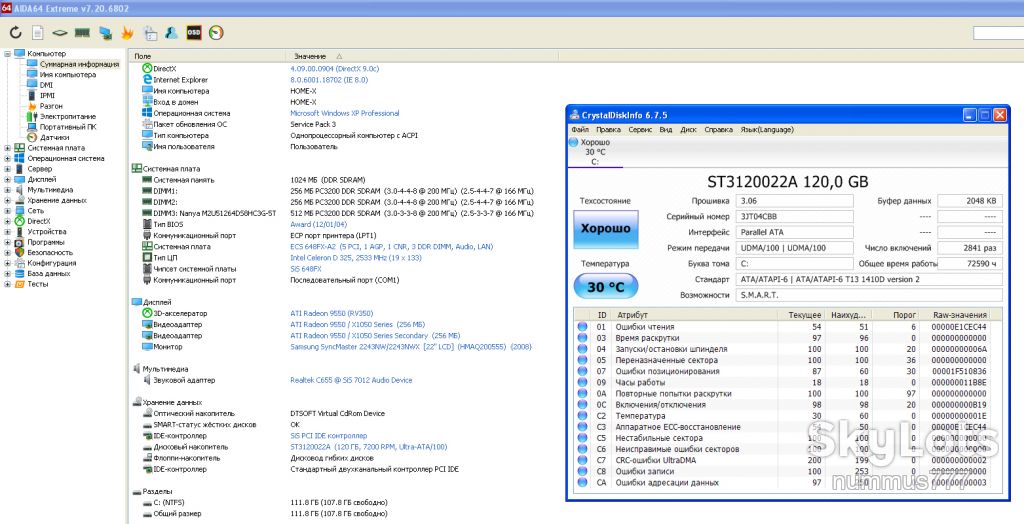1024x524 pixels.
Task: Open the Realtek C655 audio device link
Action: point(351,380)
